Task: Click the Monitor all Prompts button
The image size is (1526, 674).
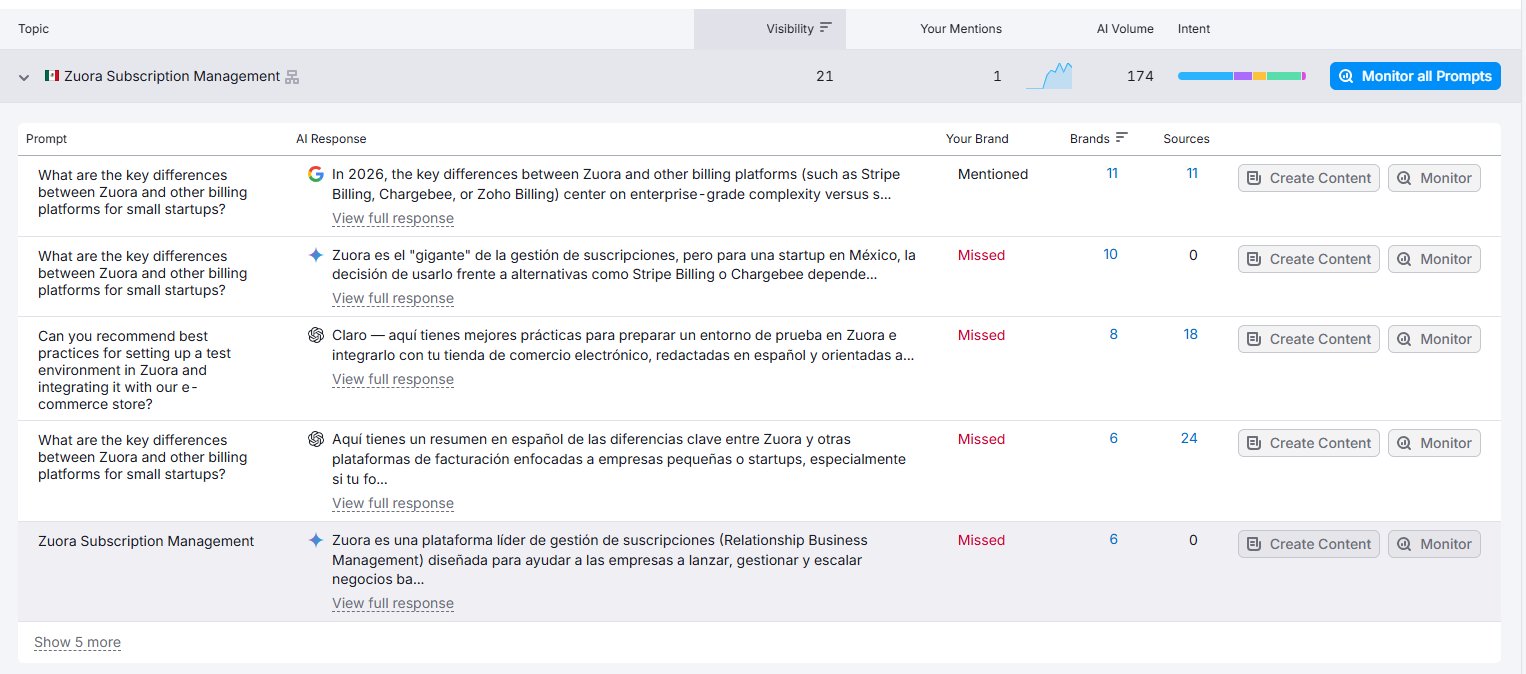Action: coord(1415,76)
